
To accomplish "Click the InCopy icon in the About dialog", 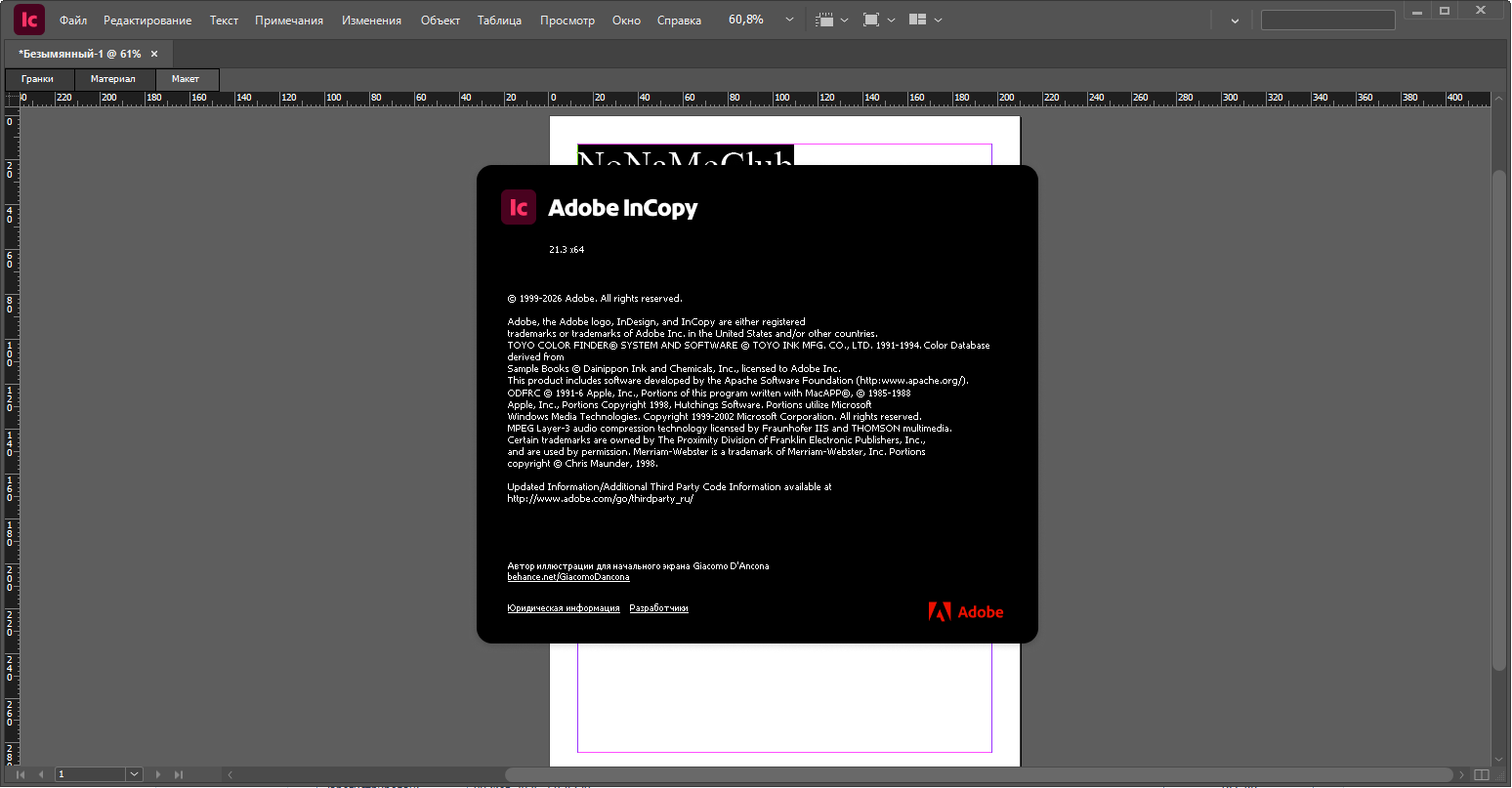I will [x=519, y=207].
